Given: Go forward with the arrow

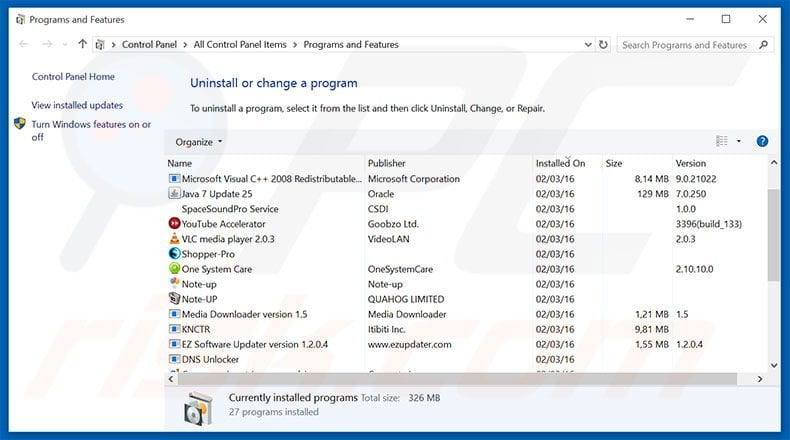Looking at the screenshot, I should 47,44.
